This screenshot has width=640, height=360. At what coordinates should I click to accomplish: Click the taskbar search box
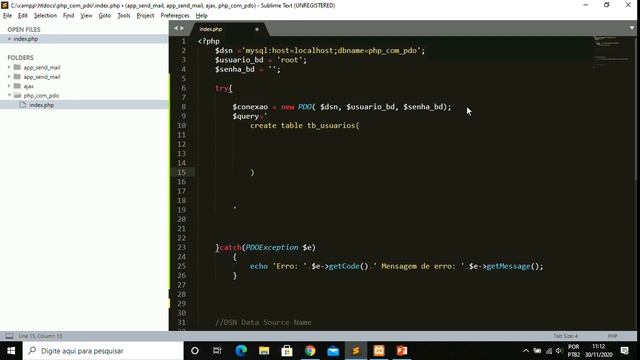point(103,351)
